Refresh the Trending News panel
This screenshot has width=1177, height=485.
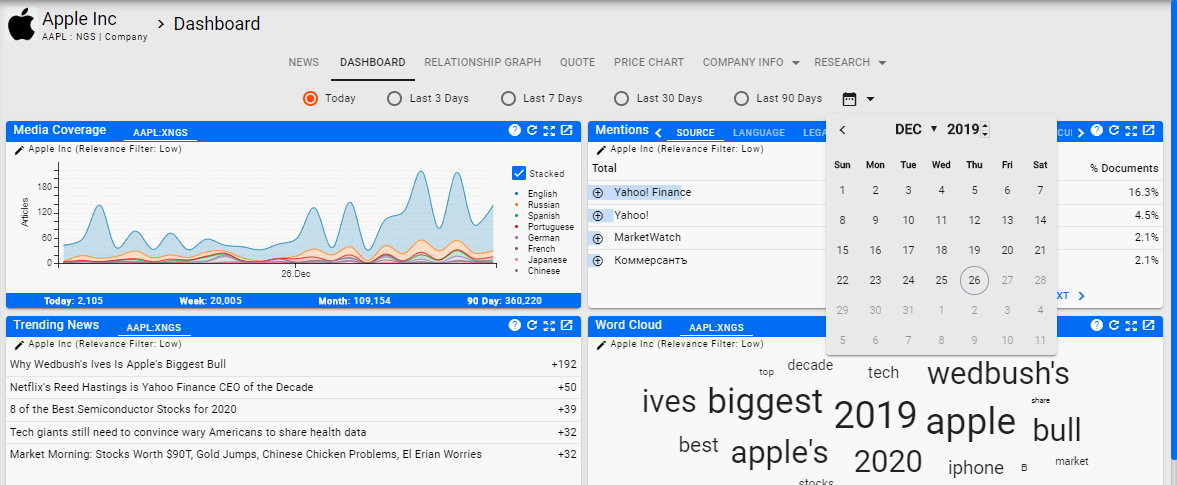[x=532, y=326]
